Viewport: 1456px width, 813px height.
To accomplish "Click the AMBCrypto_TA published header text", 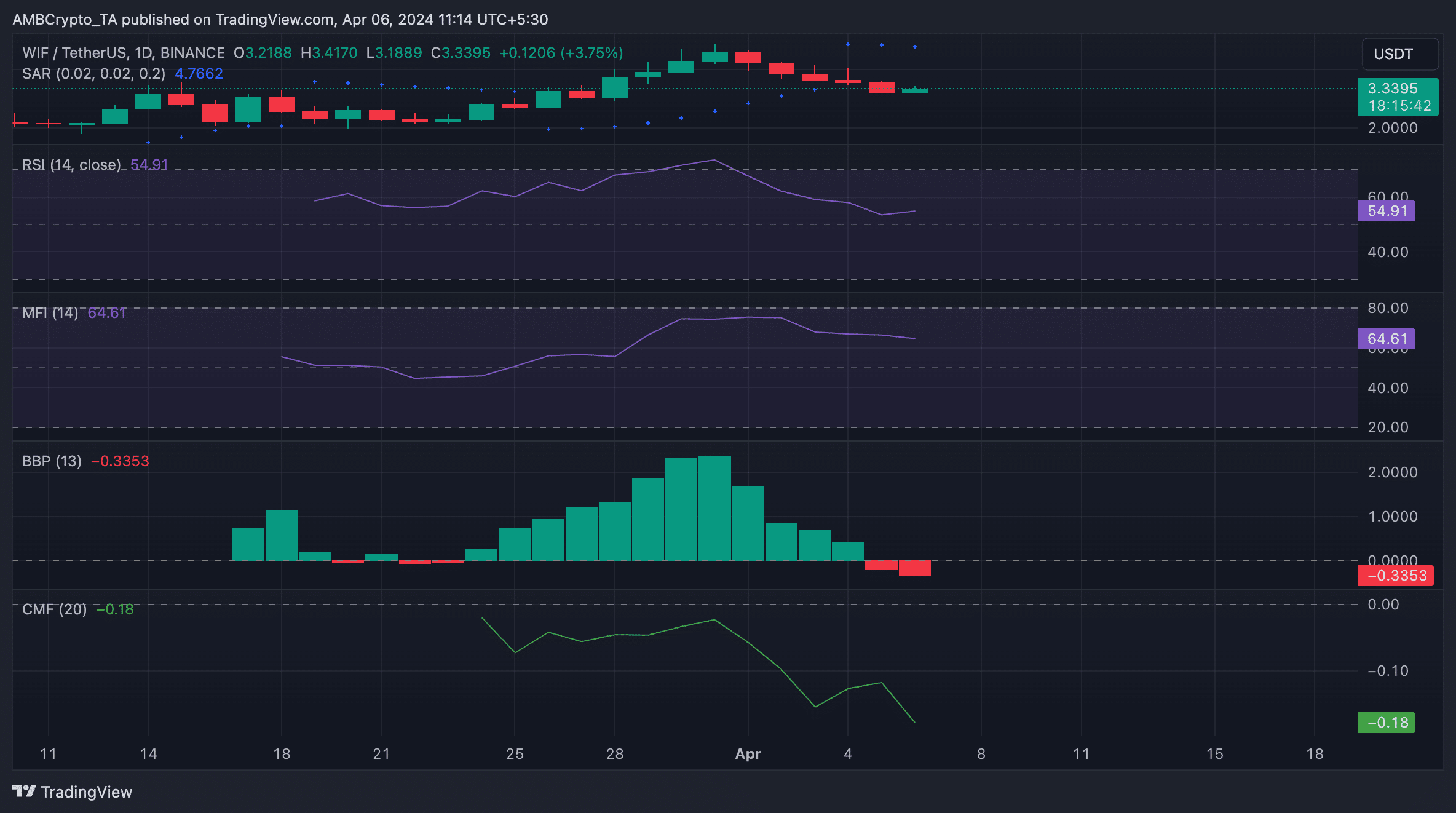I will (x=280, y=20).
